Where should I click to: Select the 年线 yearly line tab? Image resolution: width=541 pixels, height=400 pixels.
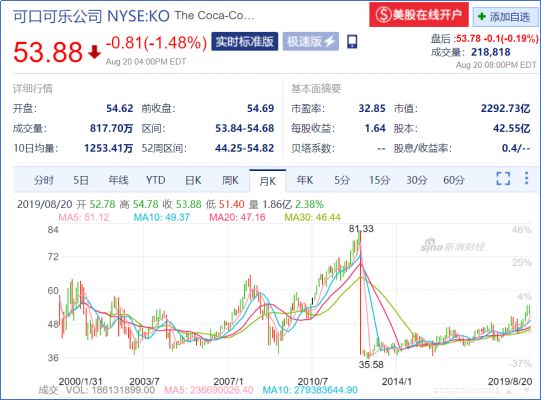point(118,180)
